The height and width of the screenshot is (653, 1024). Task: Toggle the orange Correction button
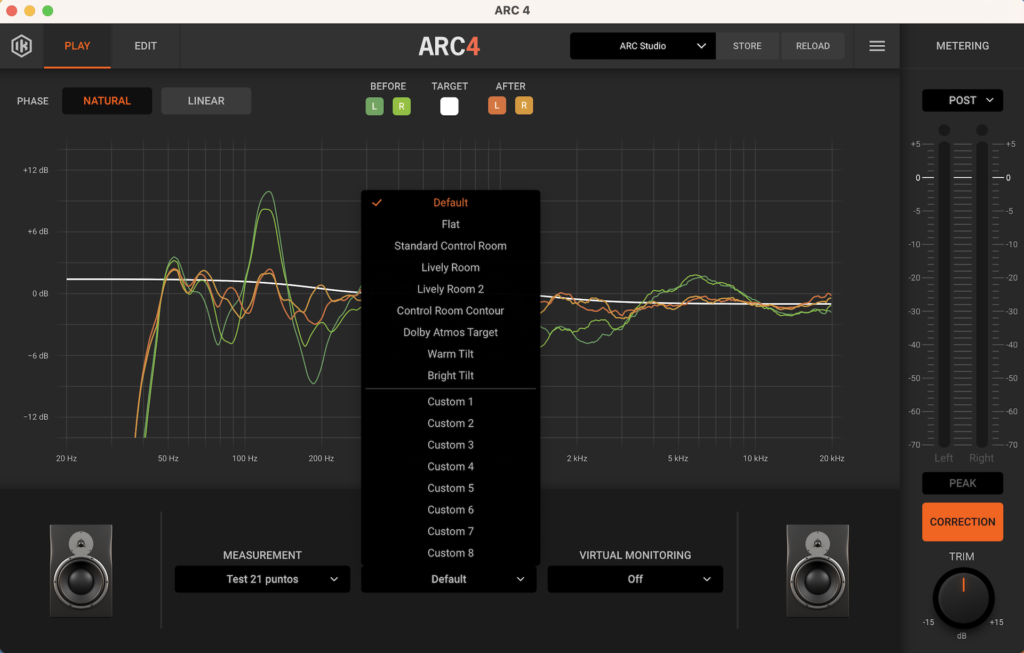tap(962, 522)
